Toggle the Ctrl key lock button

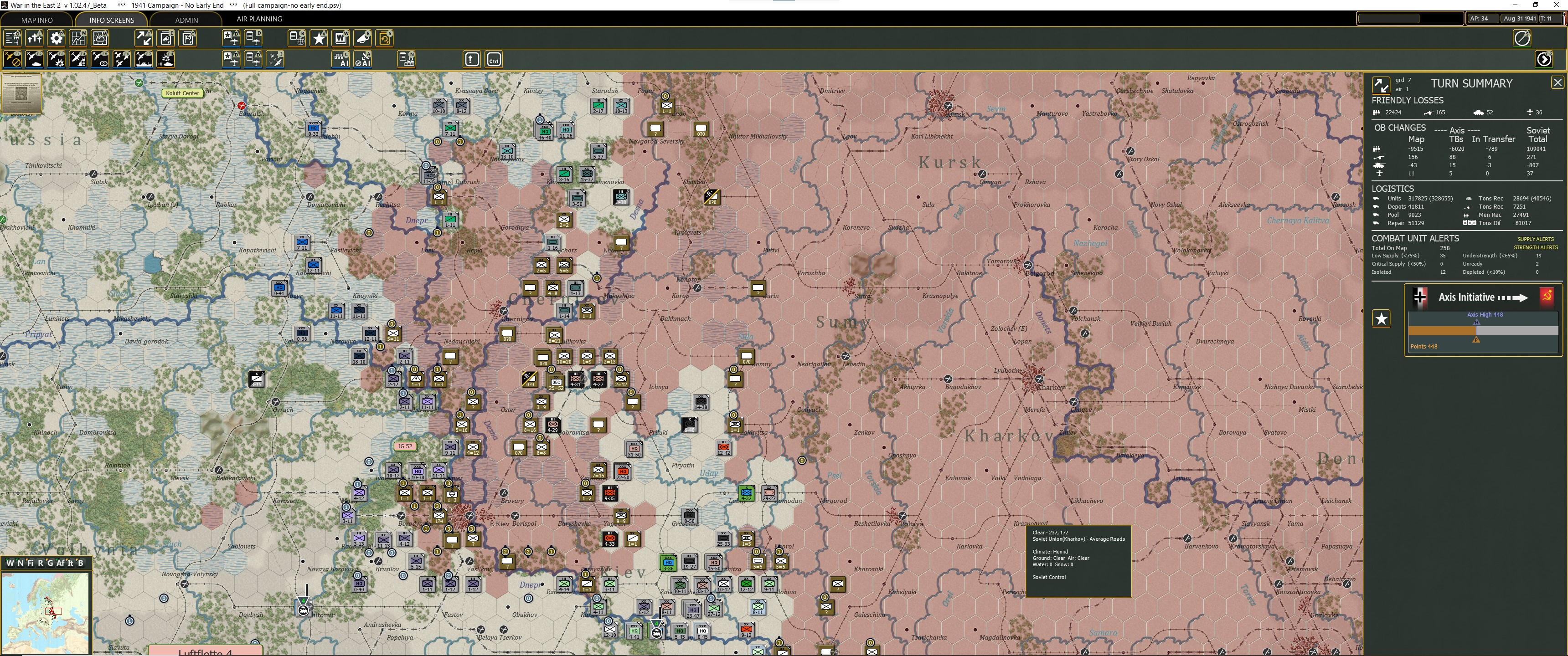click(x=494, y=59)
